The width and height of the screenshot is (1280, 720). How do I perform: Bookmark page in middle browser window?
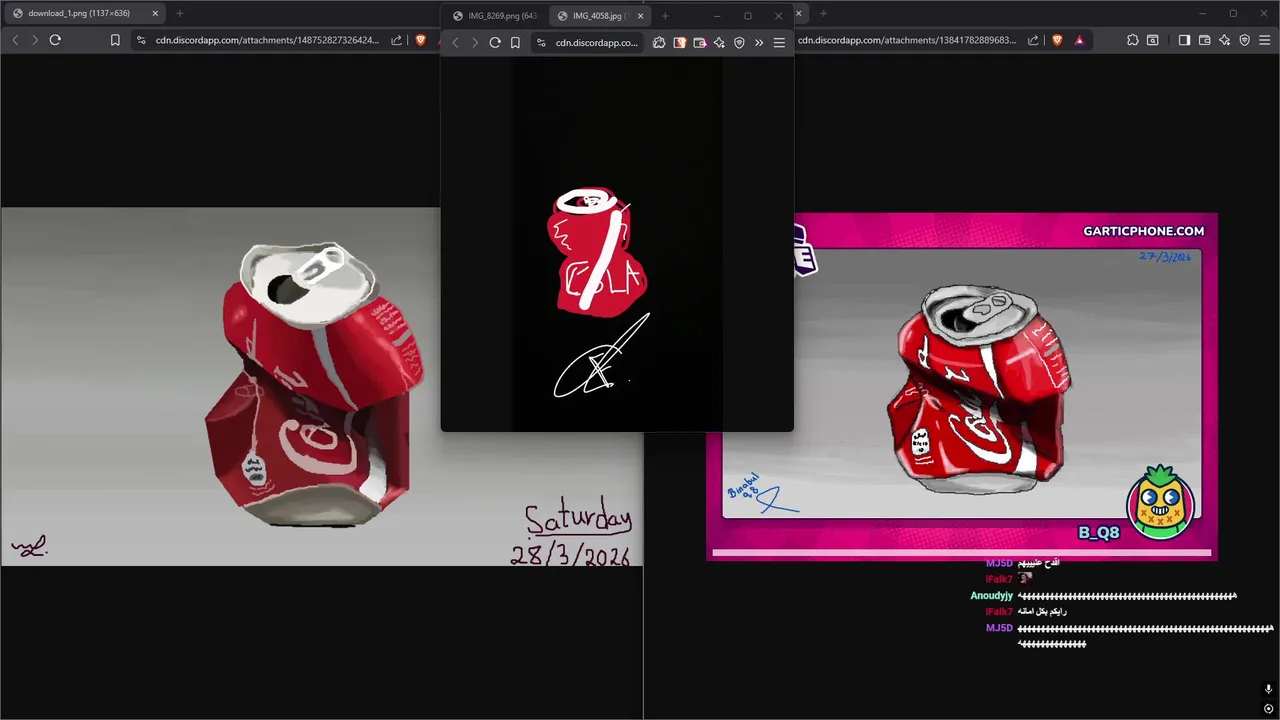(515, 43)
